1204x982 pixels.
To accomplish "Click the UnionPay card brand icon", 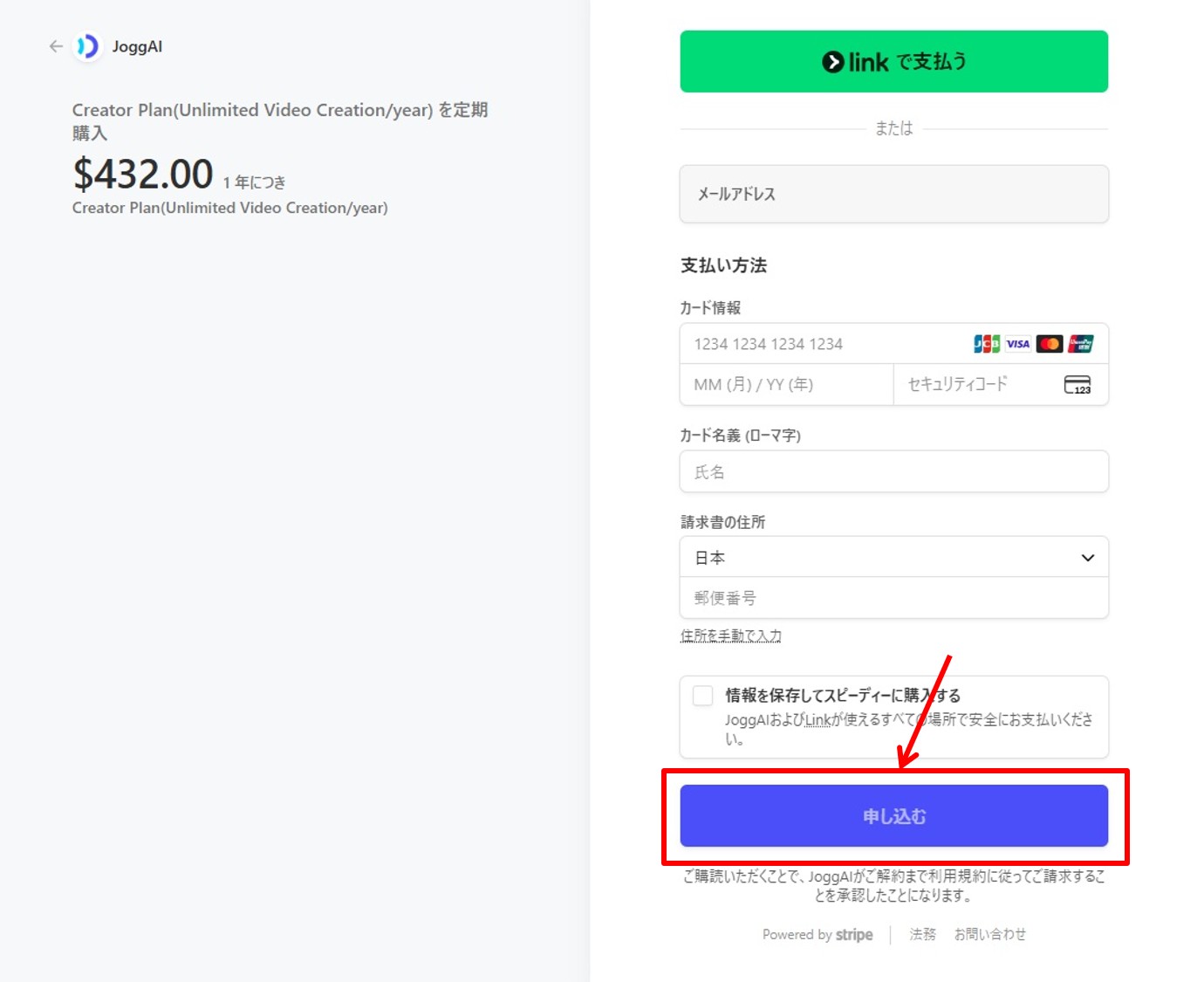I will [x=1081, y=344].
